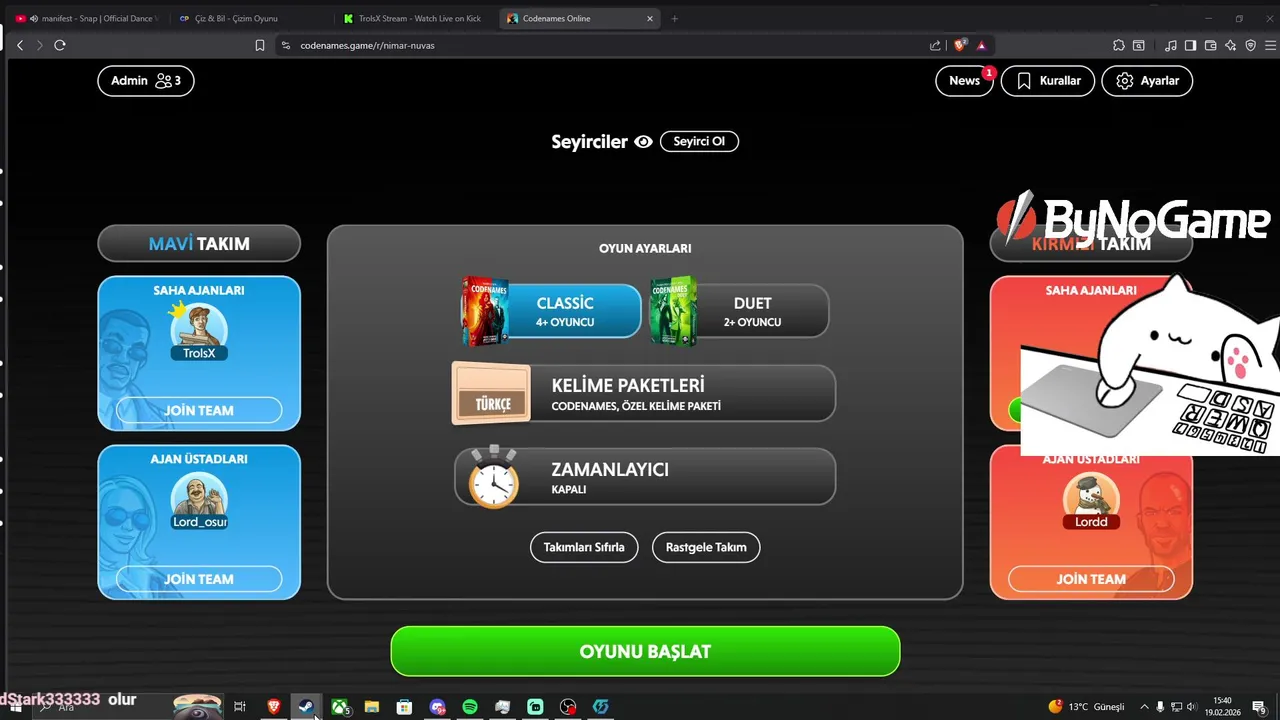Open File Explorer from taskbar
1280x720 pixels.
point(372,707)
